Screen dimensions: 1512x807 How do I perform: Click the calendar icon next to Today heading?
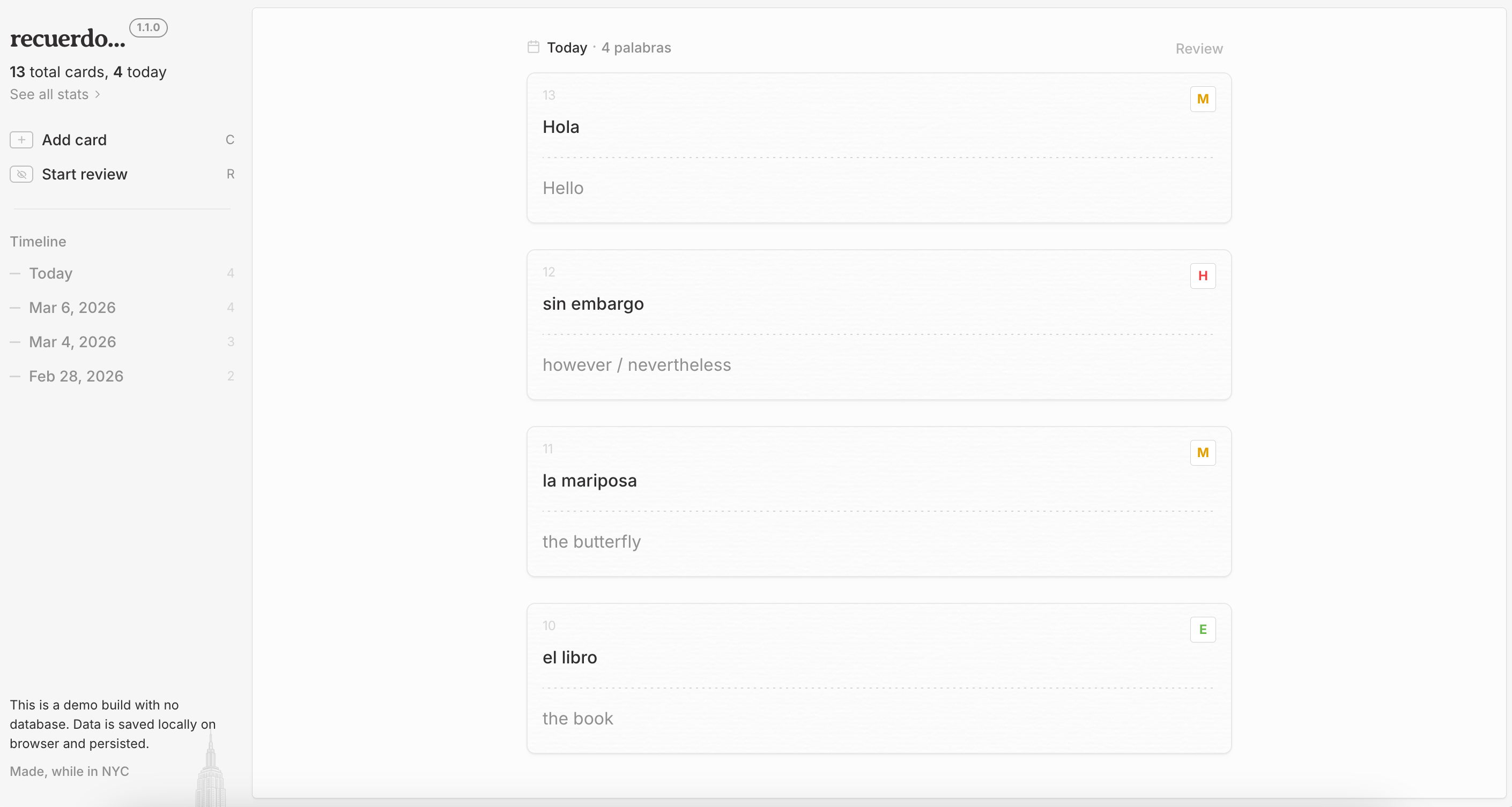point(533,47)
